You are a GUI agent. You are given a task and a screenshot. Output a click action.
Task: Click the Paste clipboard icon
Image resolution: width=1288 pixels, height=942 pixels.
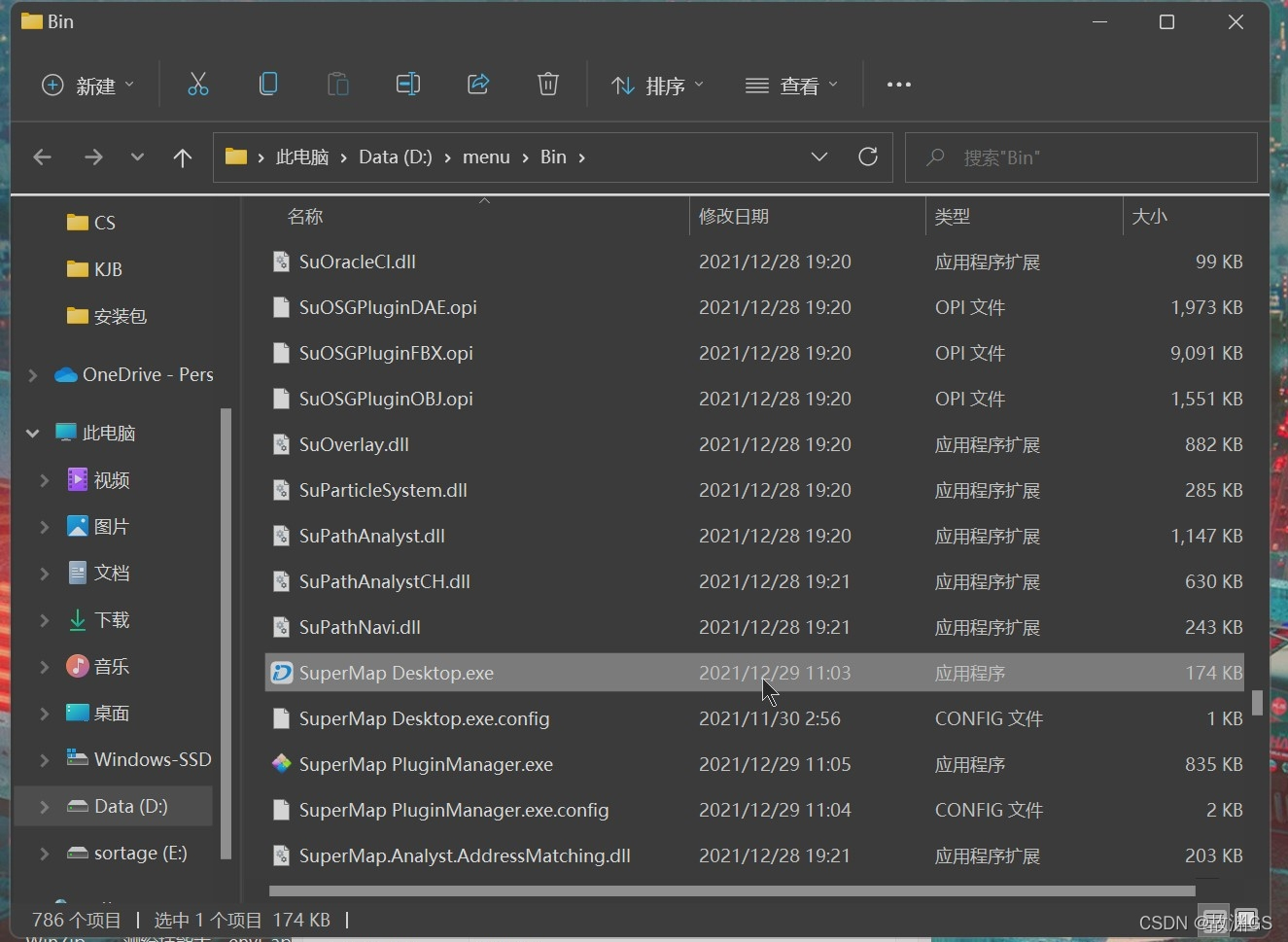click(x=338, y=85)
